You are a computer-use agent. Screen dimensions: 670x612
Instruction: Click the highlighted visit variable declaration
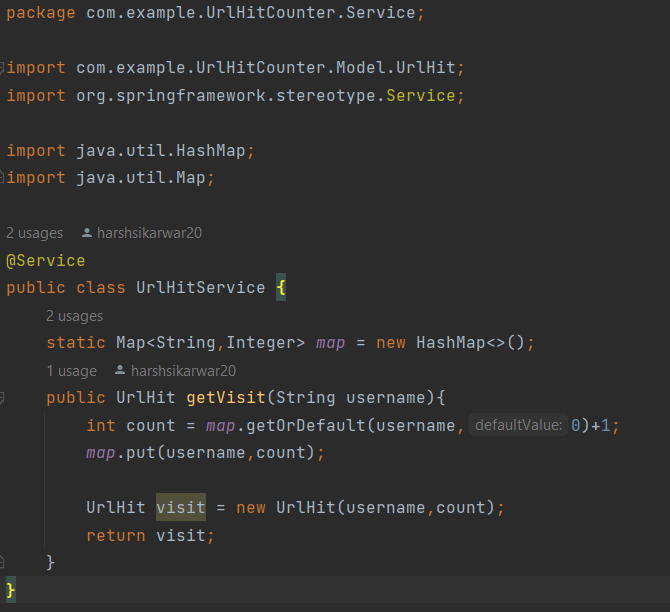pos(181,507)
